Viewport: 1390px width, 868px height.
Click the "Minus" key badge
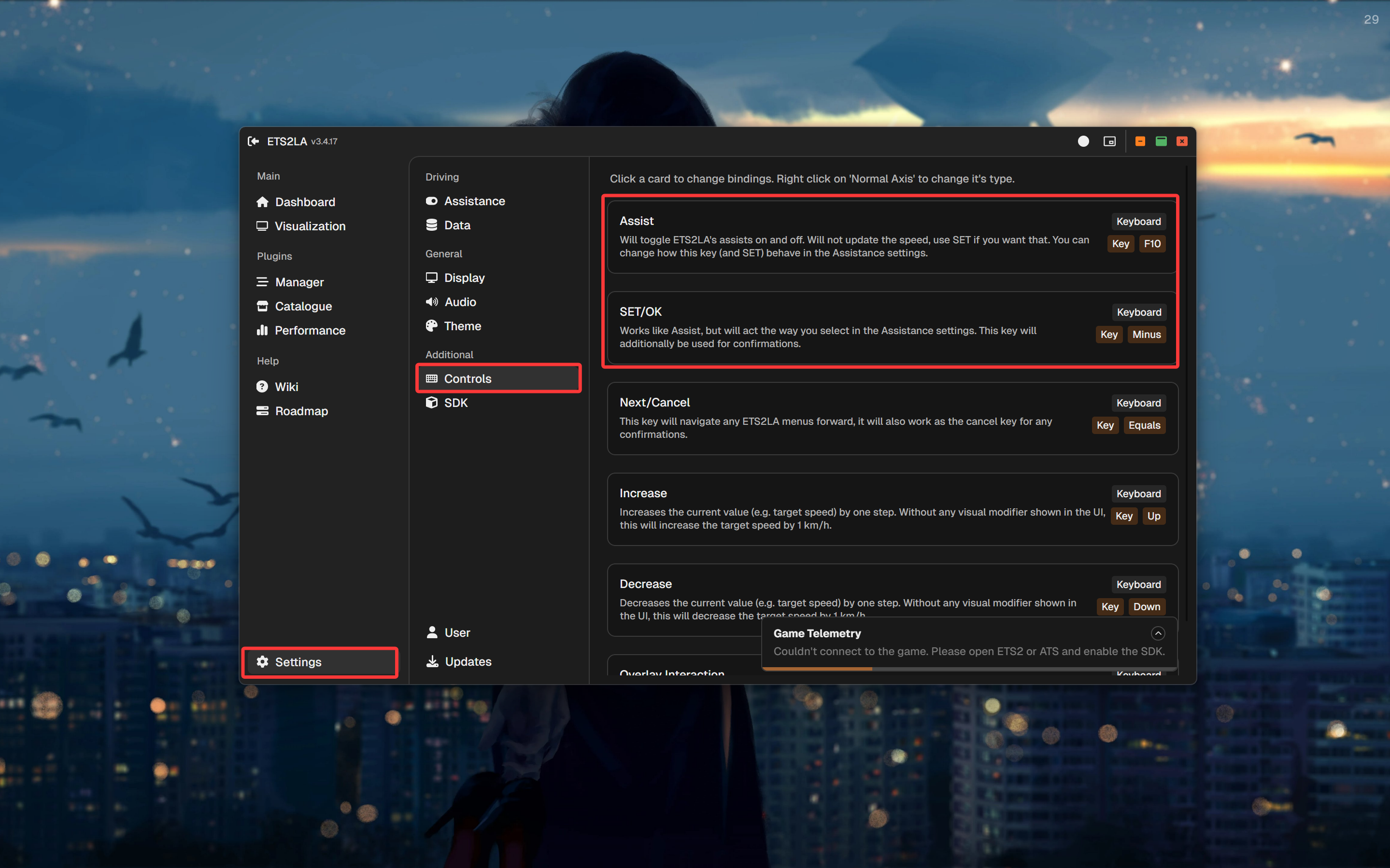click(x=1147, y=335)
